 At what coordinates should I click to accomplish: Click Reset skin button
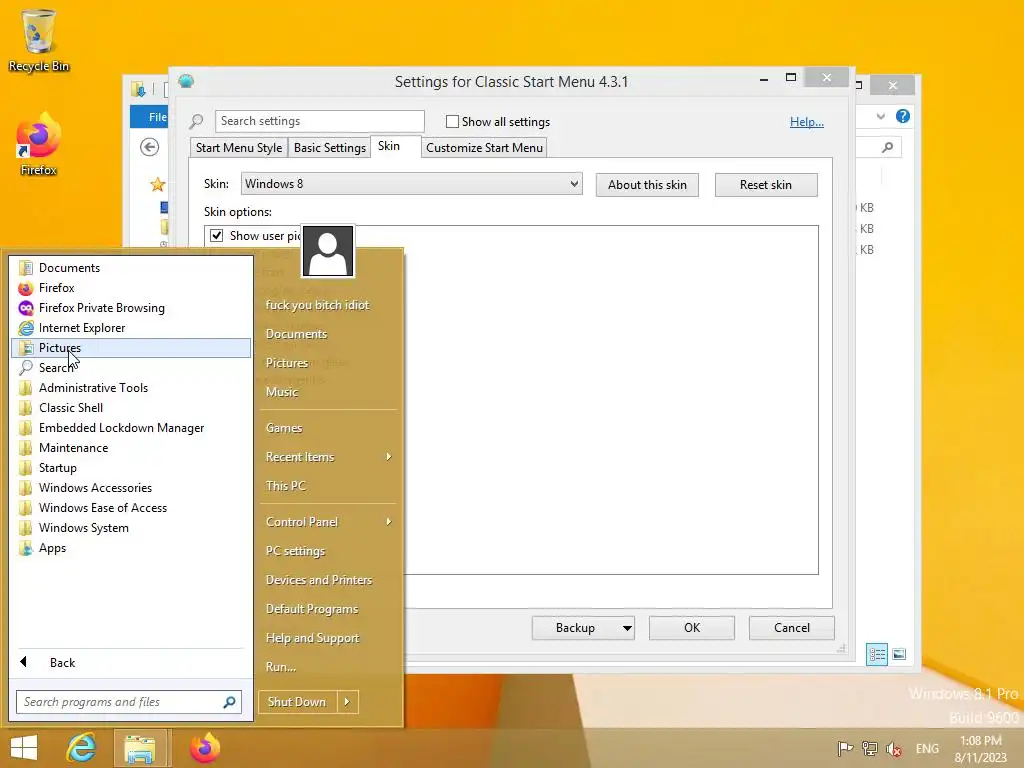766,185
